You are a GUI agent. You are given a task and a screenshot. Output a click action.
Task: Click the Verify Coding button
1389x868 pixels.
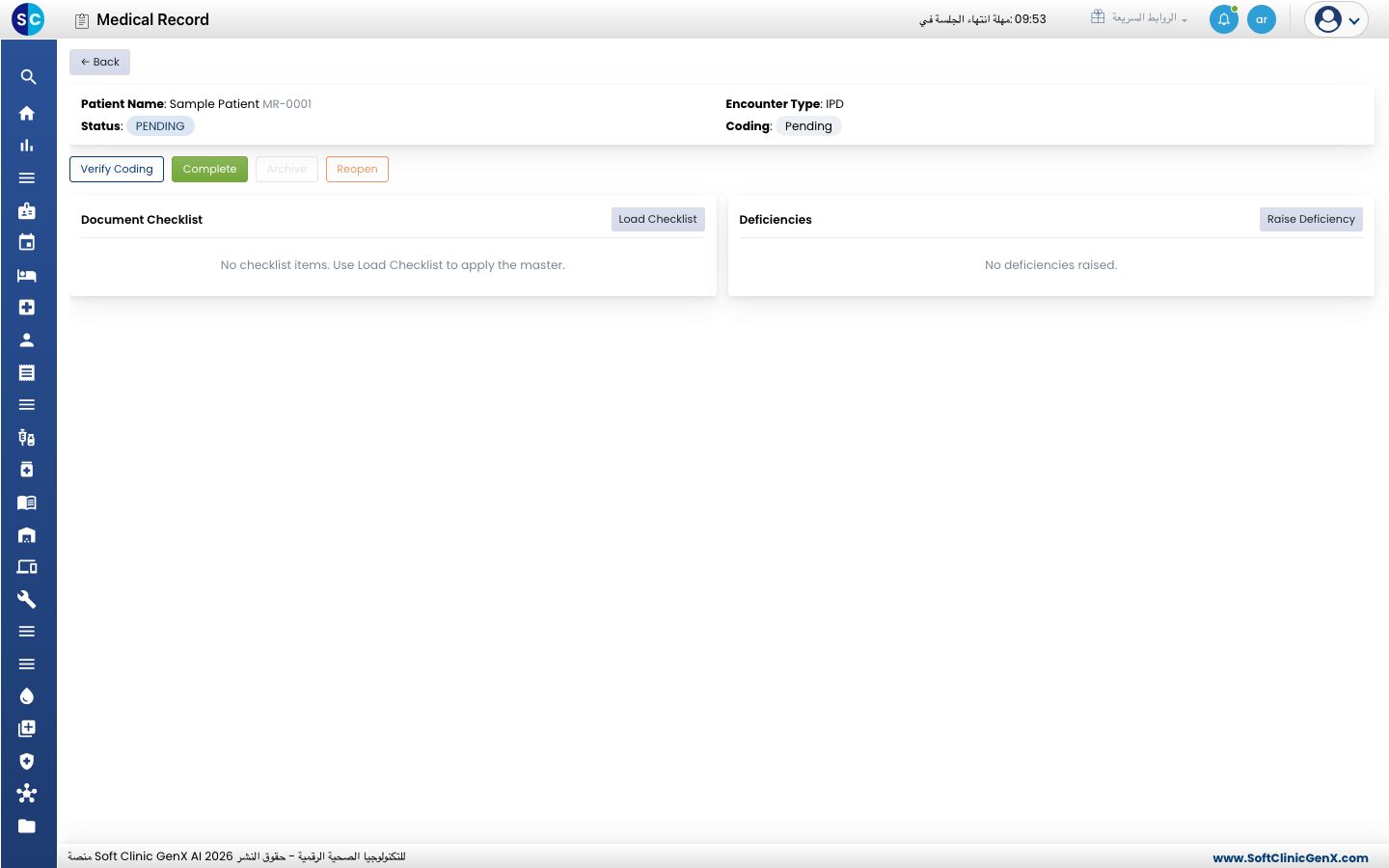(117, 169)
